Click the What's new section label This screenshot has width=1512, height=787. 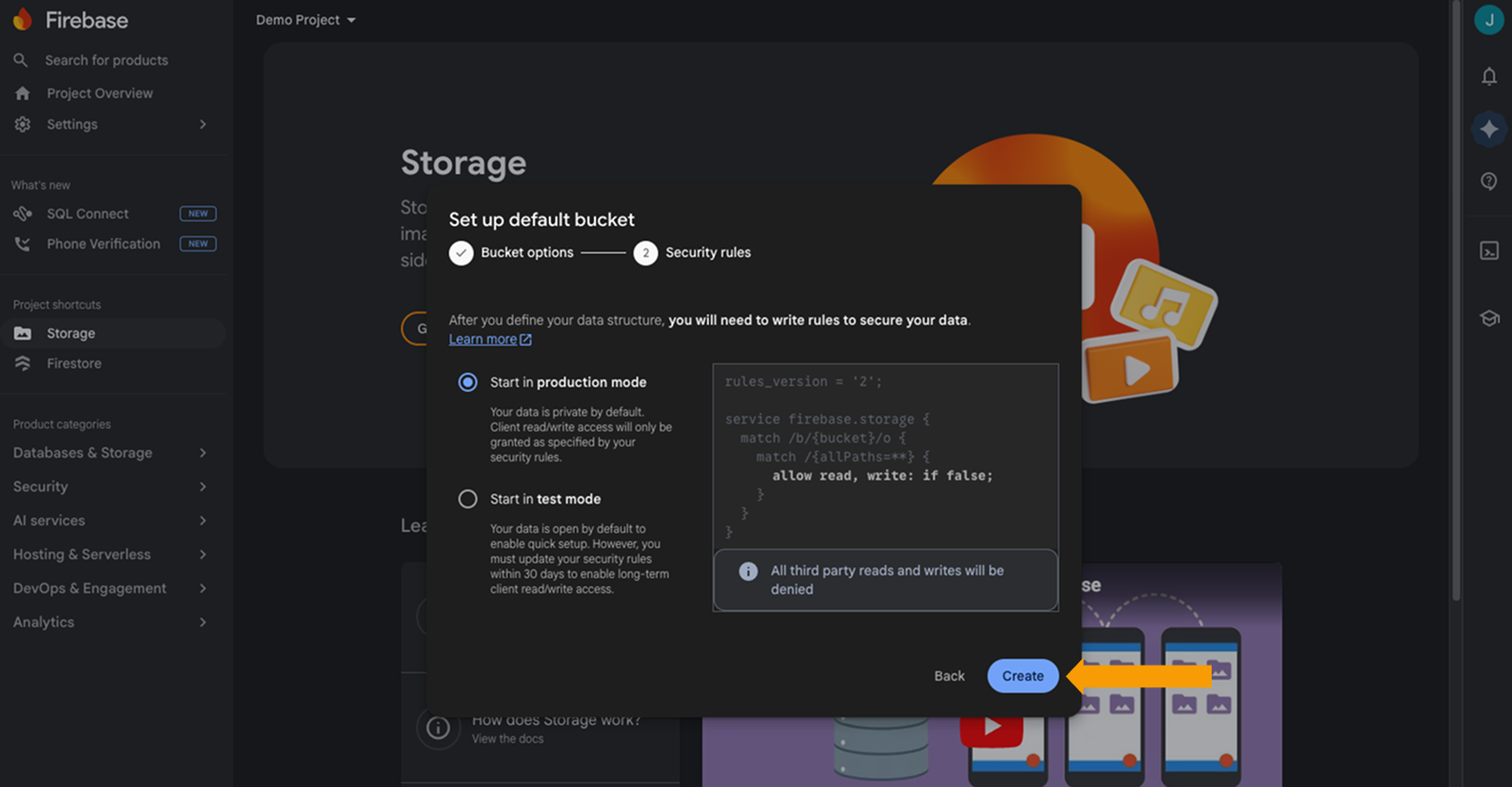pos(40,185)
